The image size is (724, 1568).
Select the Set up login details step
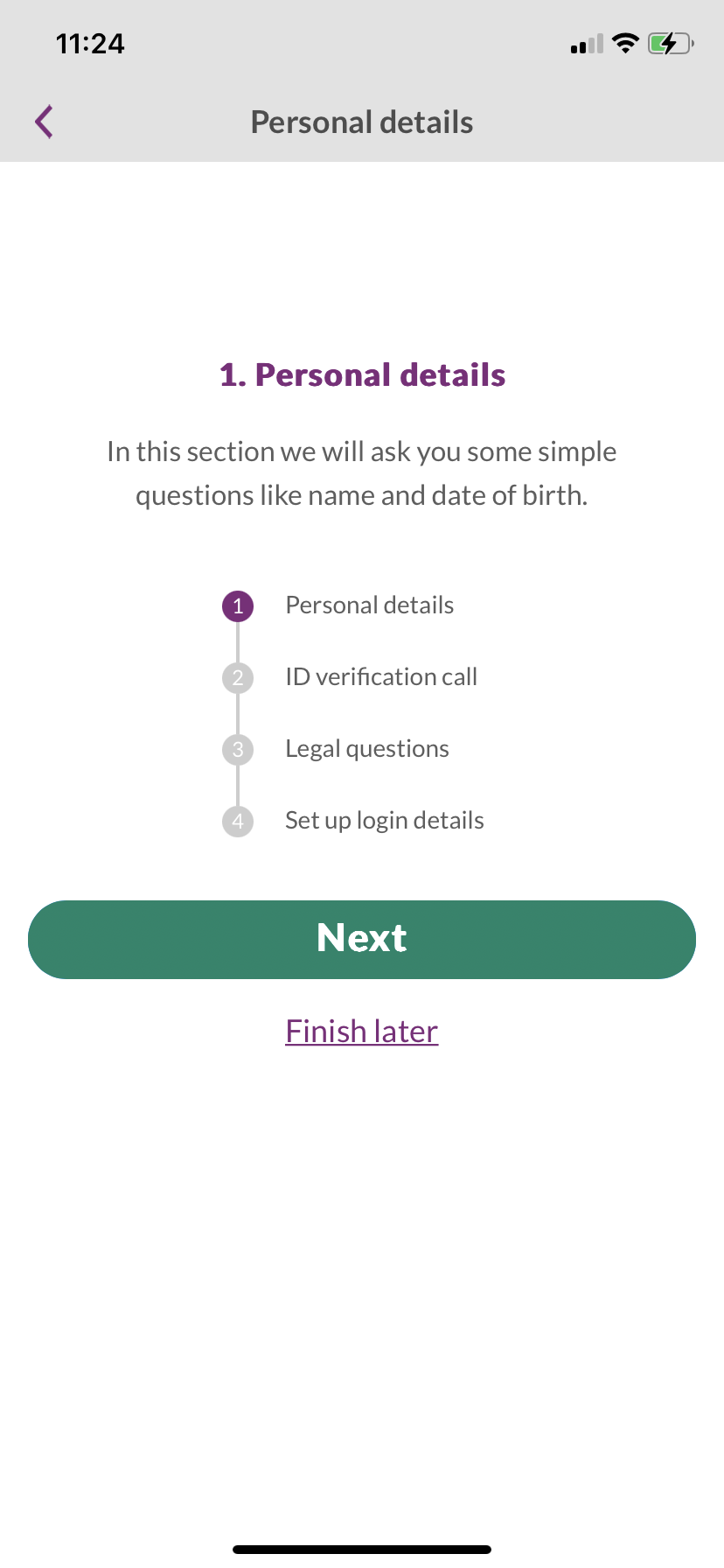coord(385,821)
